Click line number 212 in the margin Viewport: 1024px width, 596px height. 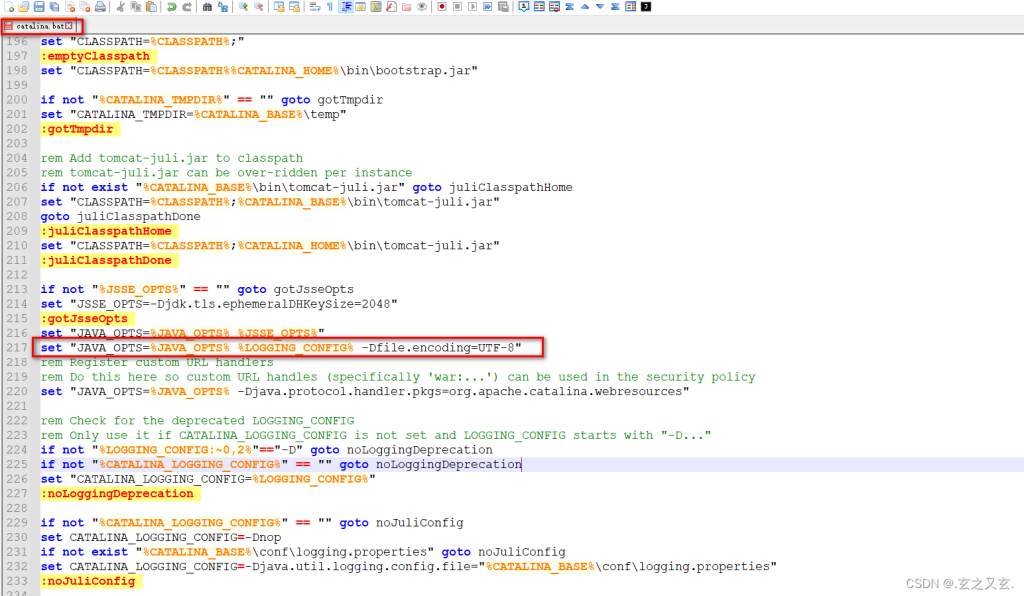[x=17, y=275]
